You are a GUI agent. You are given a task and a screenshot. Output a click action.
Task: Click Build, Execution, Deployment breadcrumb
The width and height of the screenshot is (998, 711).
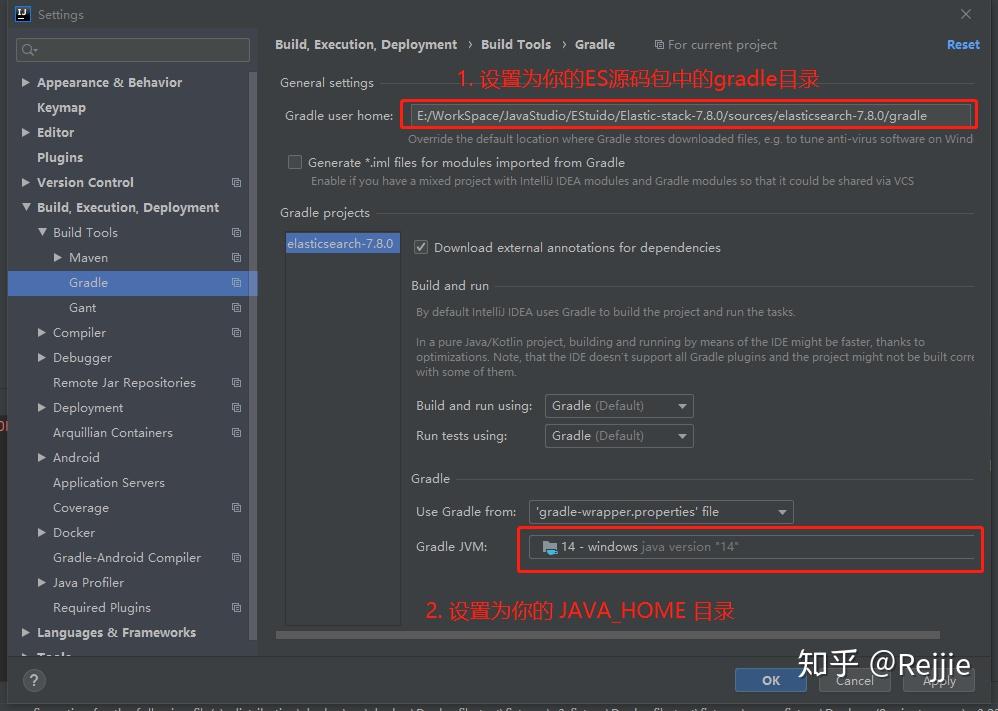pyautogui.click(x=366, y=45)
